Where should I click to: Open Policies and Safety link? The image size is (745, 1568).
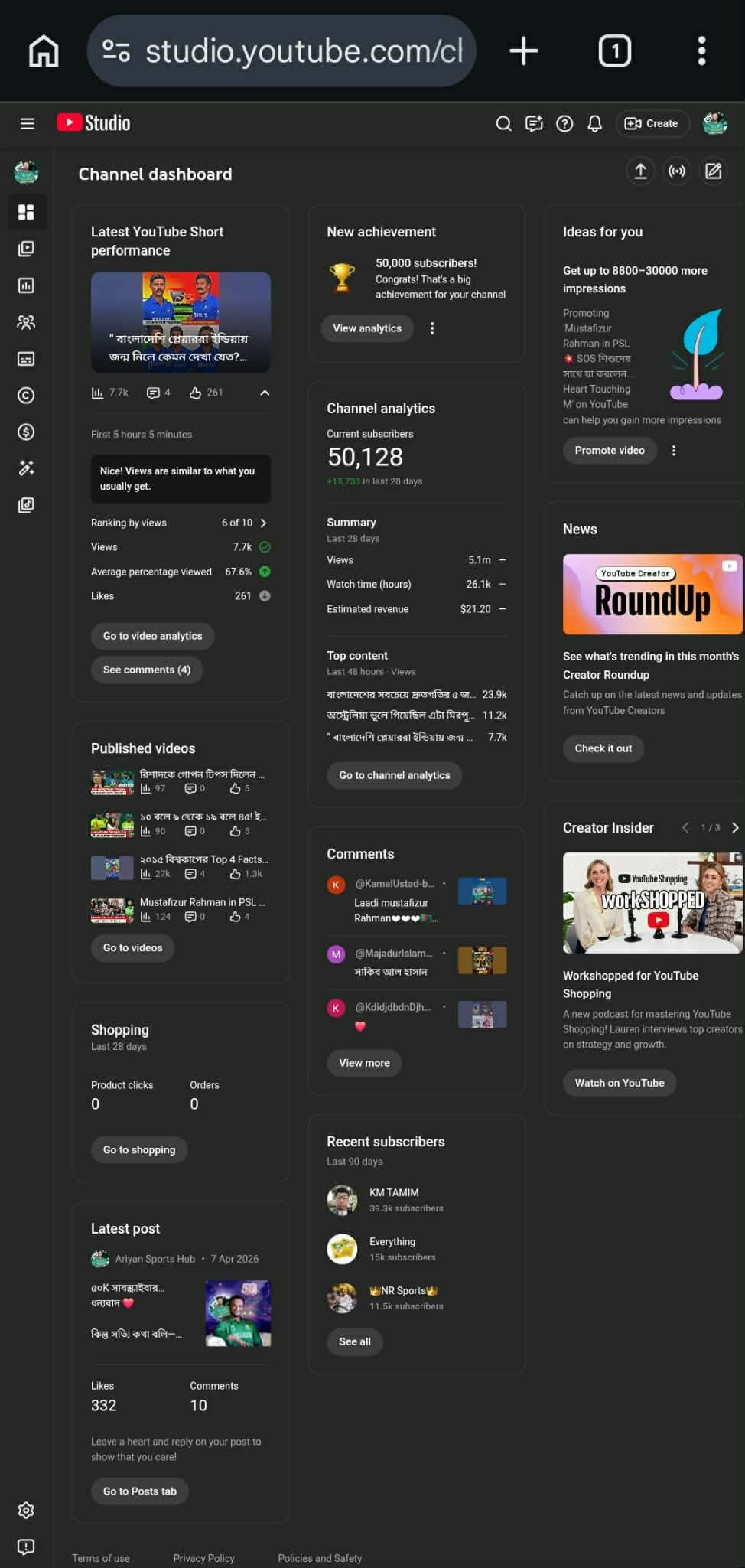tap(320, 1558)
